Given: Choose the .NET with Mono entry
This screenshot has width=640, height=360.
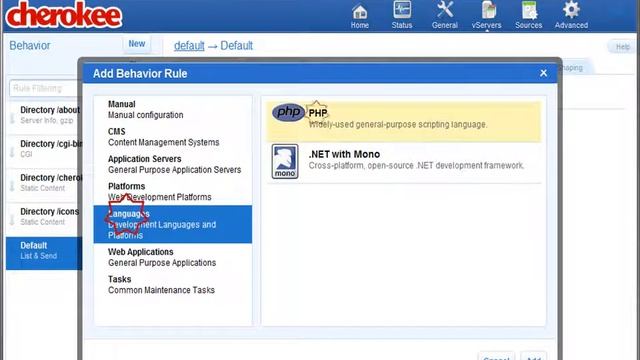Looking at the screenshot, I should (404, 162).
